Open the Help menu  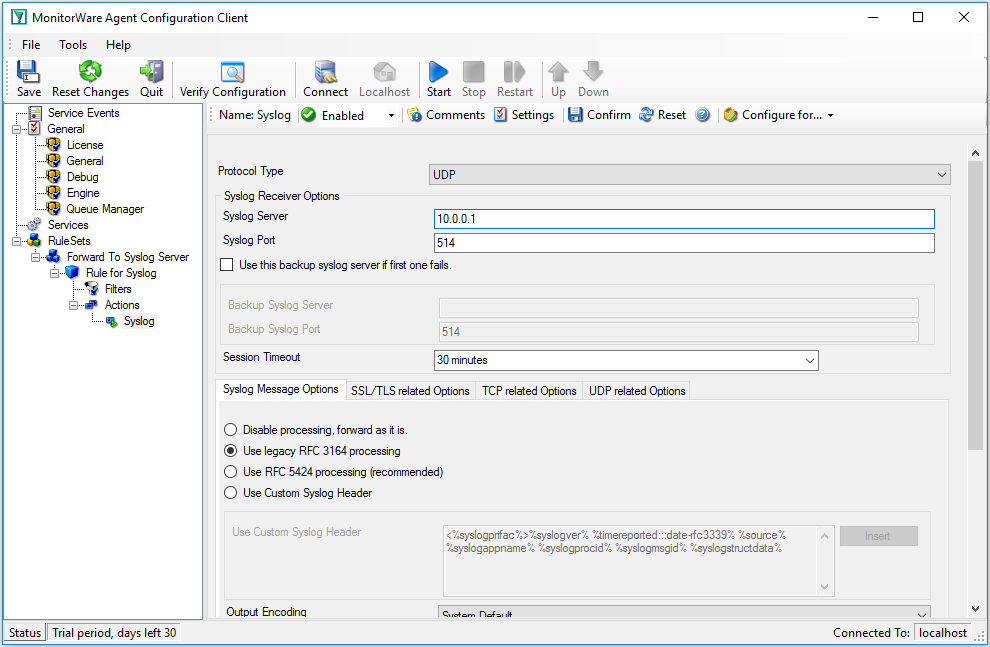[x=118, y=45]
